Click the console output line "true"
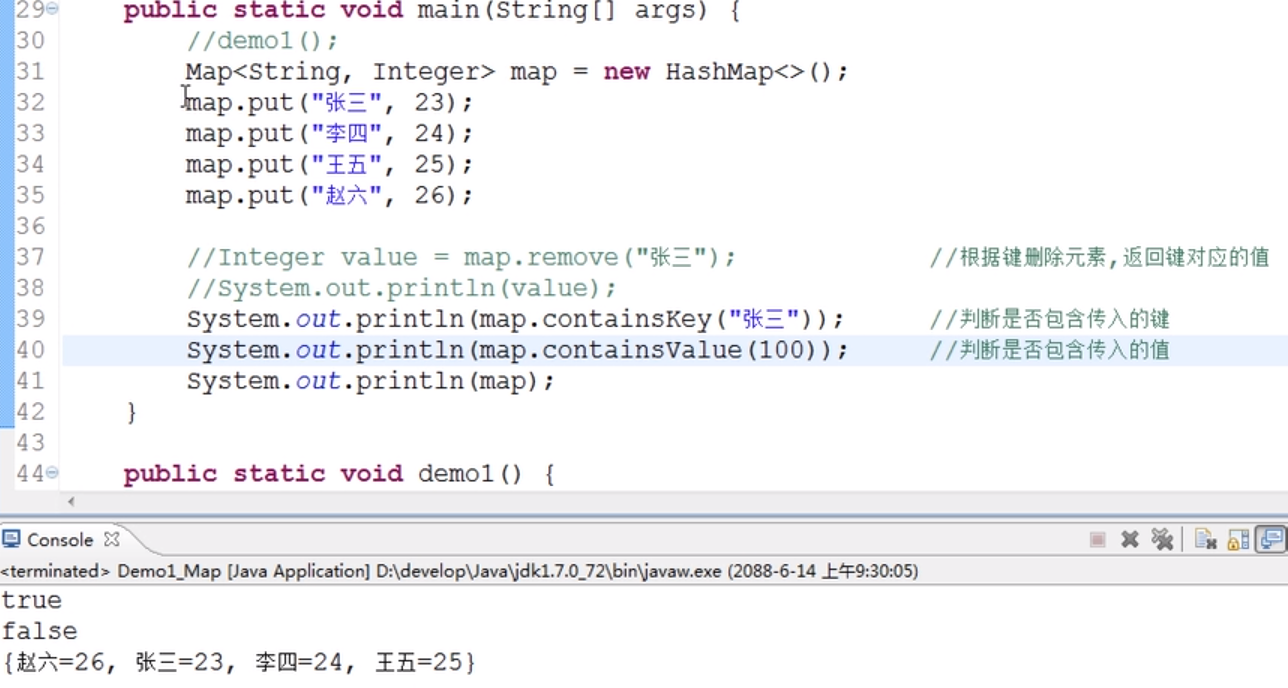This screenshot has height=688, width=1288. tap(32, 600)
